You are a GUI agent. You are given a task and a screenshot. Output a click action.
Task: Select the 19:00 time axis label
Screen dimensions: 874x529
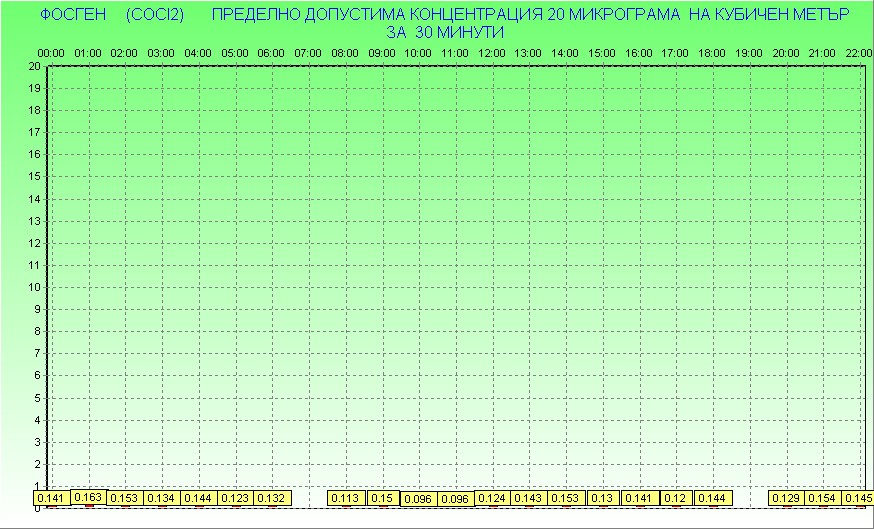click(x=749, y=53)
